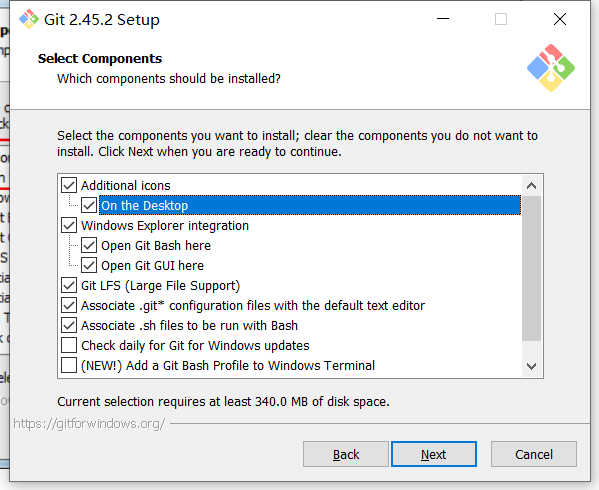Select the Open Git GUI here label
This screenshot has width=599, height=490.
(x=152, y=265)
